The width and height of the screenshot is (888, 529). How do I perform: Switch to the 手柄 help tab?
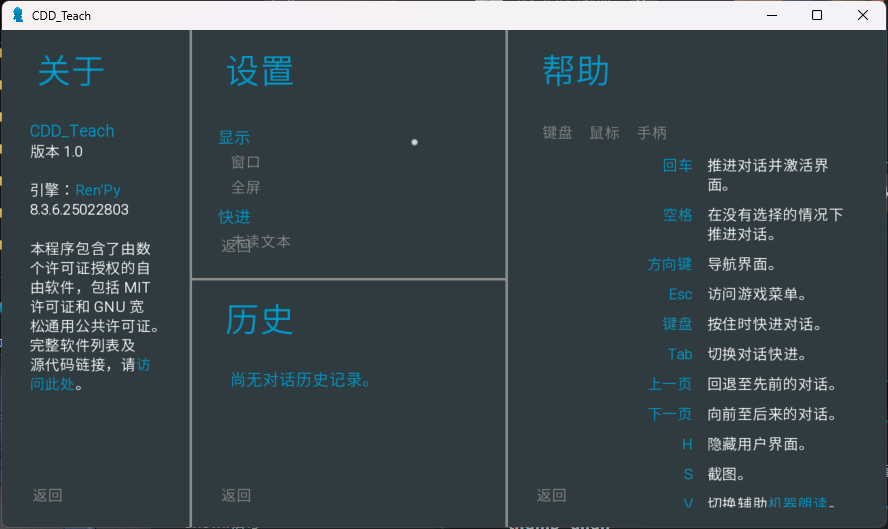[652, 133]
